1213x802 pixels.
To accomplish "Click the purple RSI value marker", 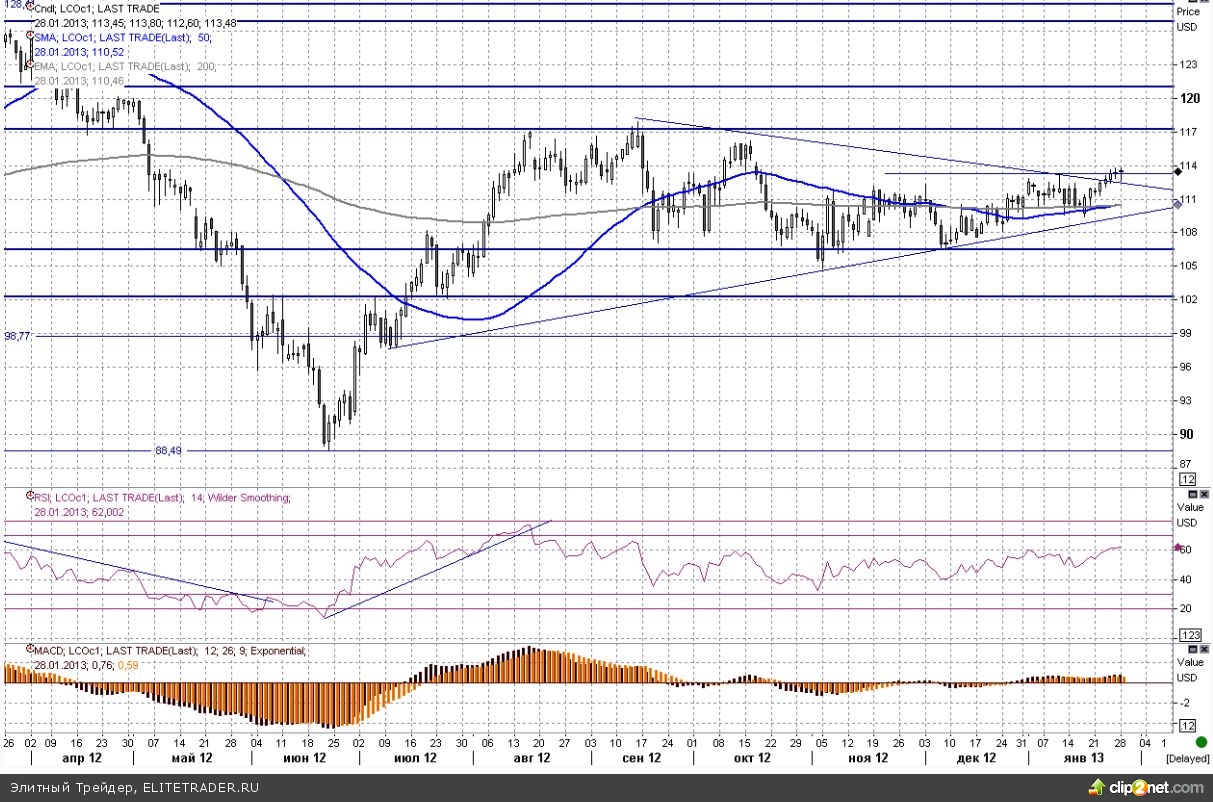I will click(1177, 547).
